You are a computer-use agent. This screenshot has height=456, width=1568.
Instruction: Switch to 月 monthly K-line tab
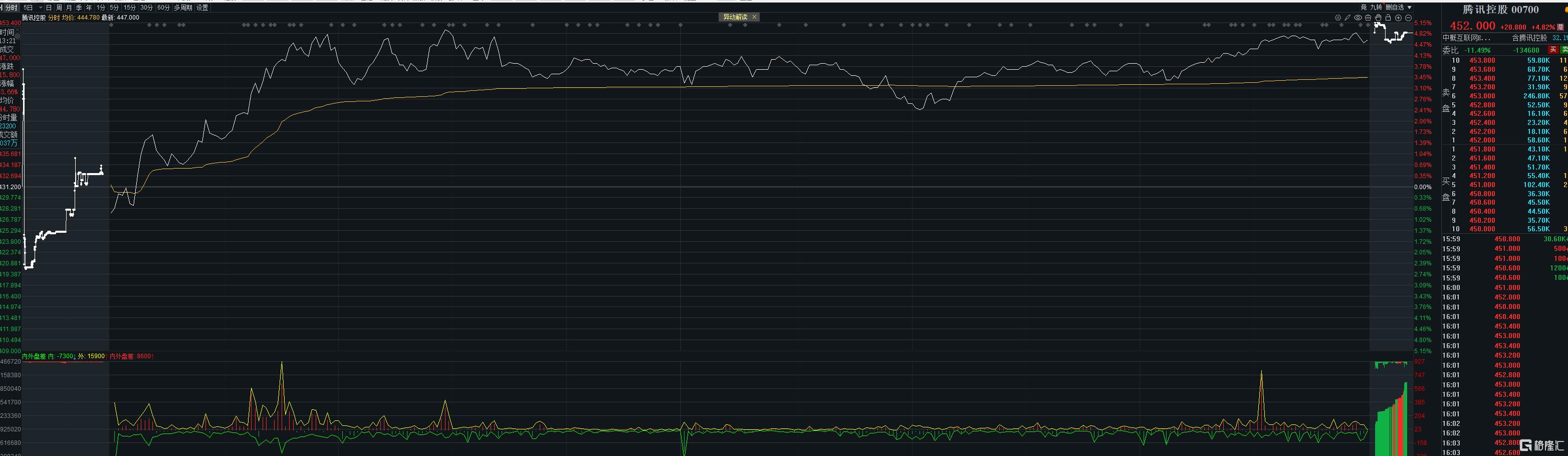(x=69, y=8)
